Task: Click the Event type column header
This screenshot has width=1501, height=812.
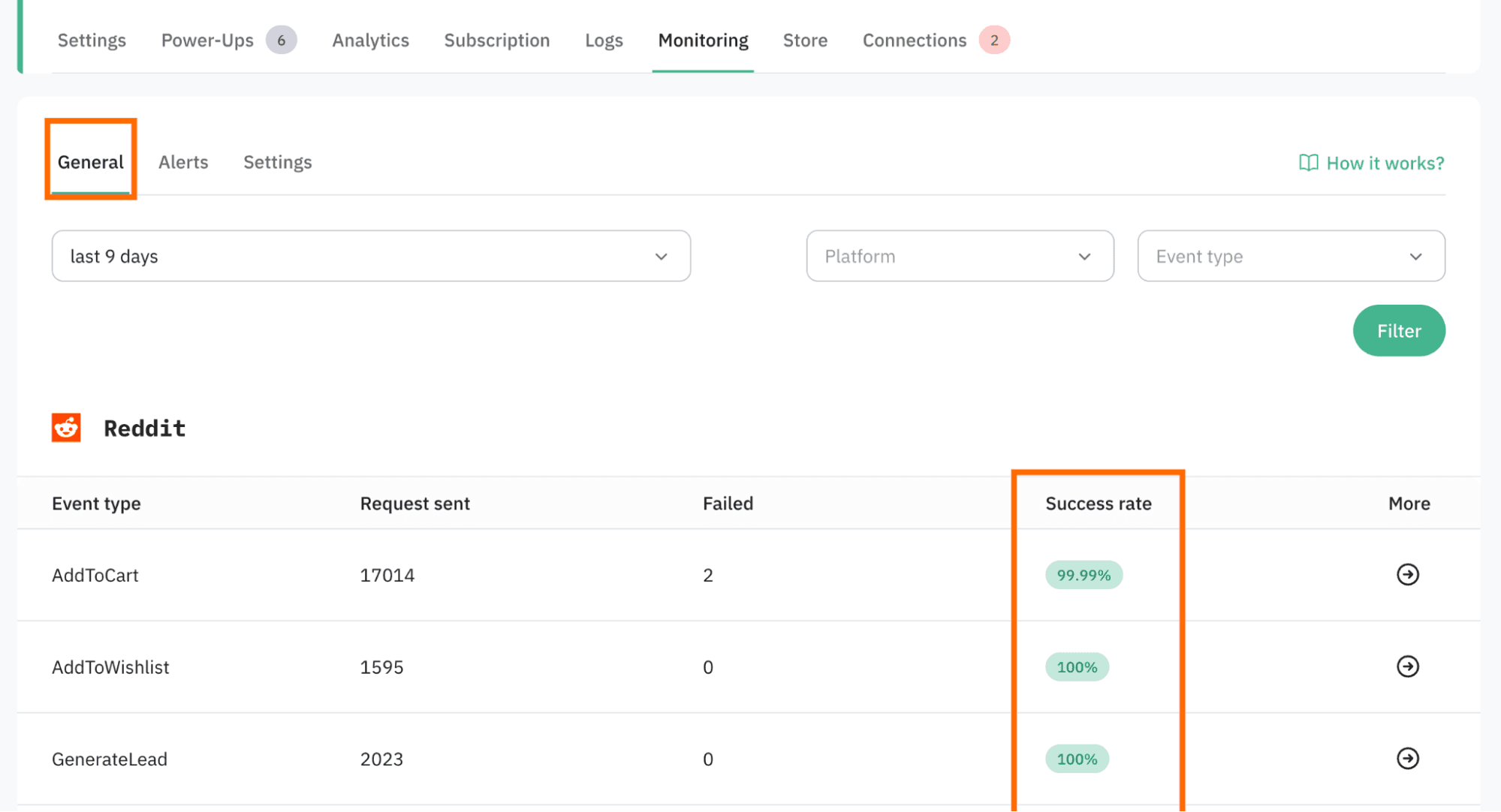Action: [96, 504]
